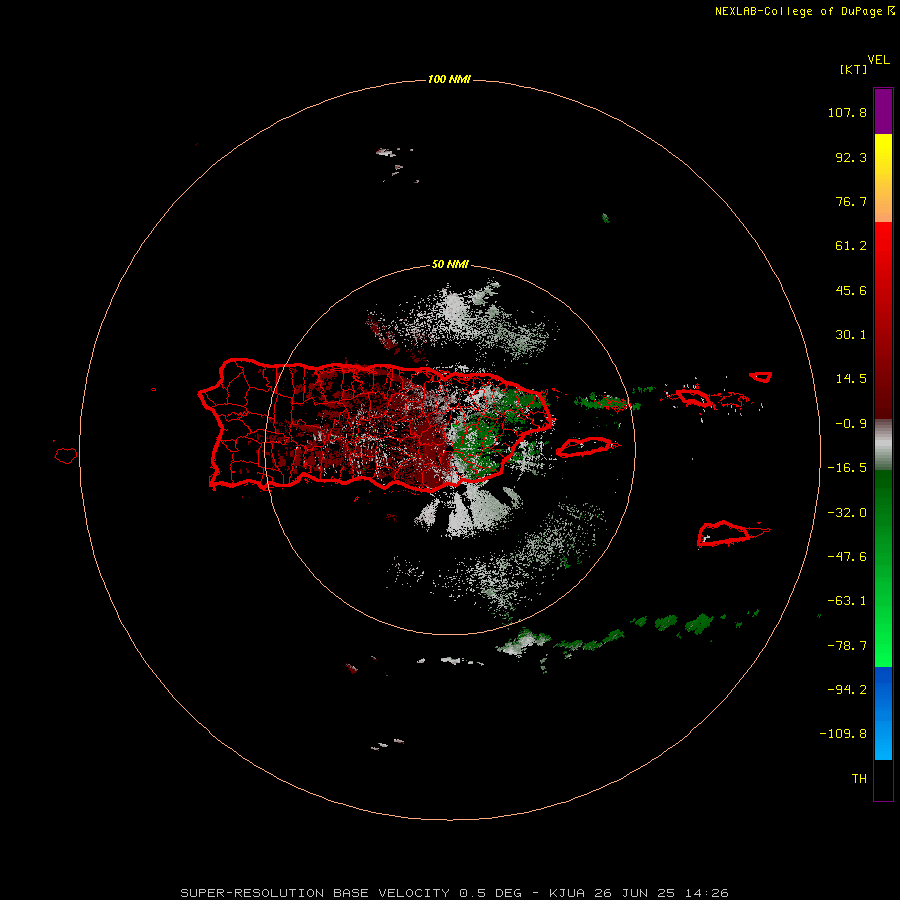Select the -63.1 legend value

pyautogui.click(x=847, y=601)
